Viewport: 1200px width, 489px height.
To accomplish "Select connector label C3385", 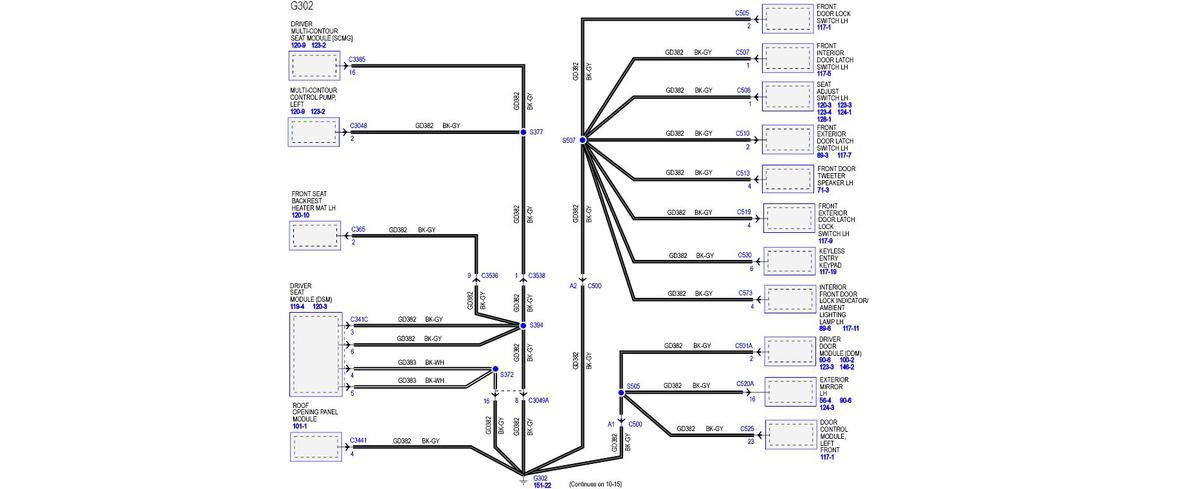I will coord(357,60).
